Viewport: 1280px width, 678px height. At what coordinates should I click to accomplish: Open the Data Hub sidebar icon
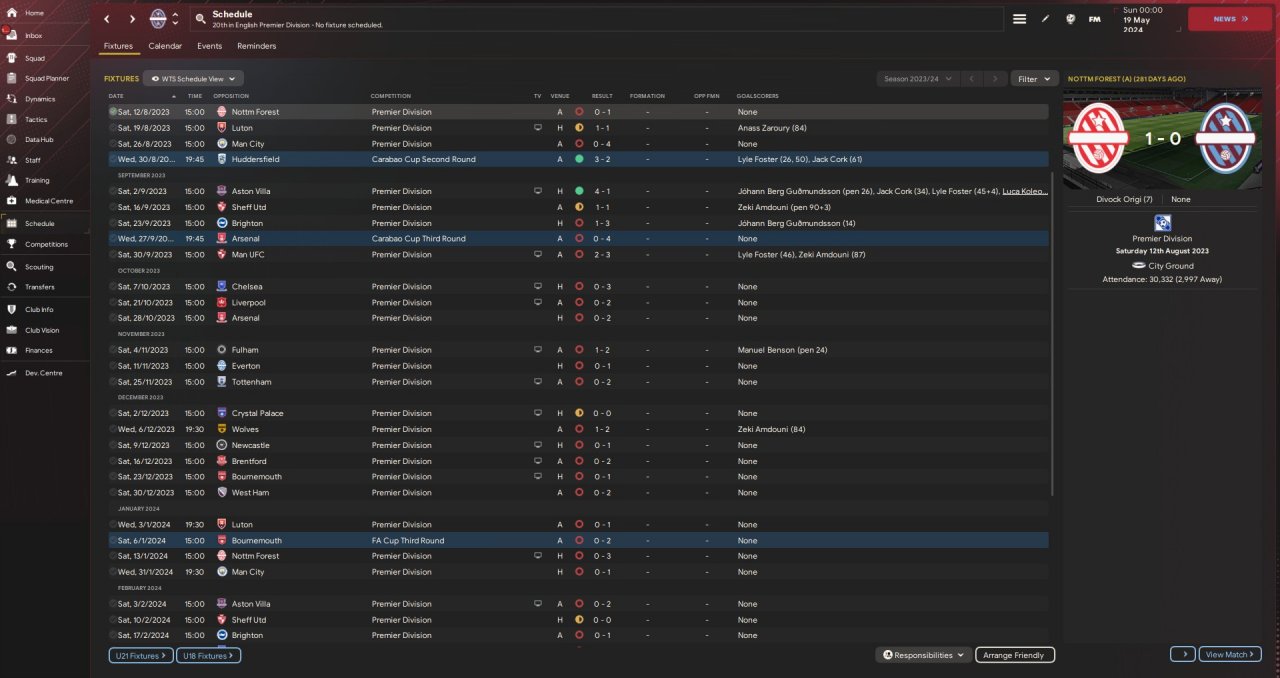tap(11, 140)
